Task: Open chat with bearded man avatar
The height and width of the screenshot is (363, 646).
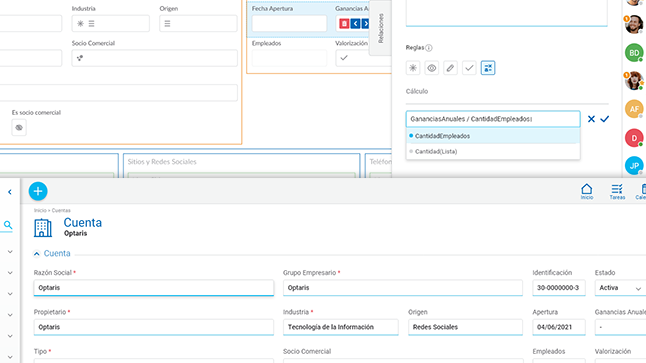Action: 634,25
